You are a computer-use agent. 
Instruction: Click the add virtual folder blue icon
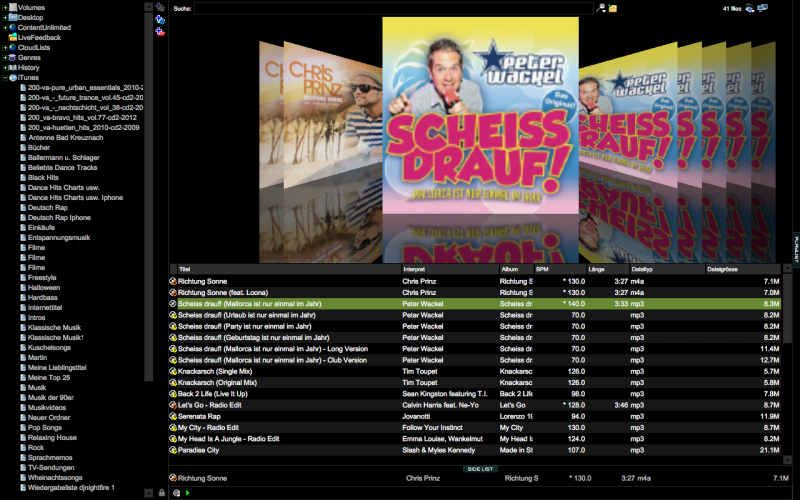[160, 19]
